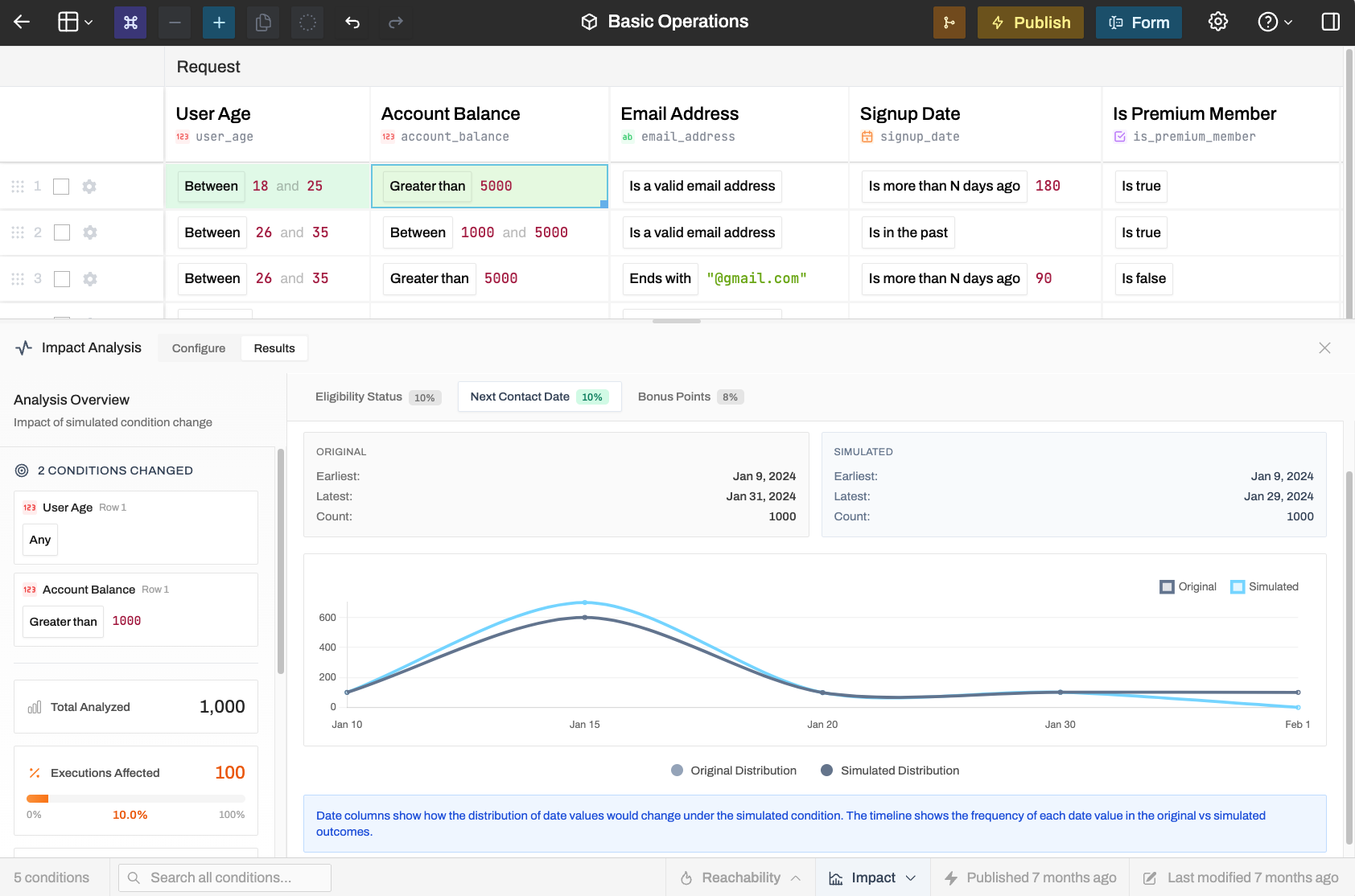Open the Form button
Screen dimensions: 1355x896
tap(1139, 23)
